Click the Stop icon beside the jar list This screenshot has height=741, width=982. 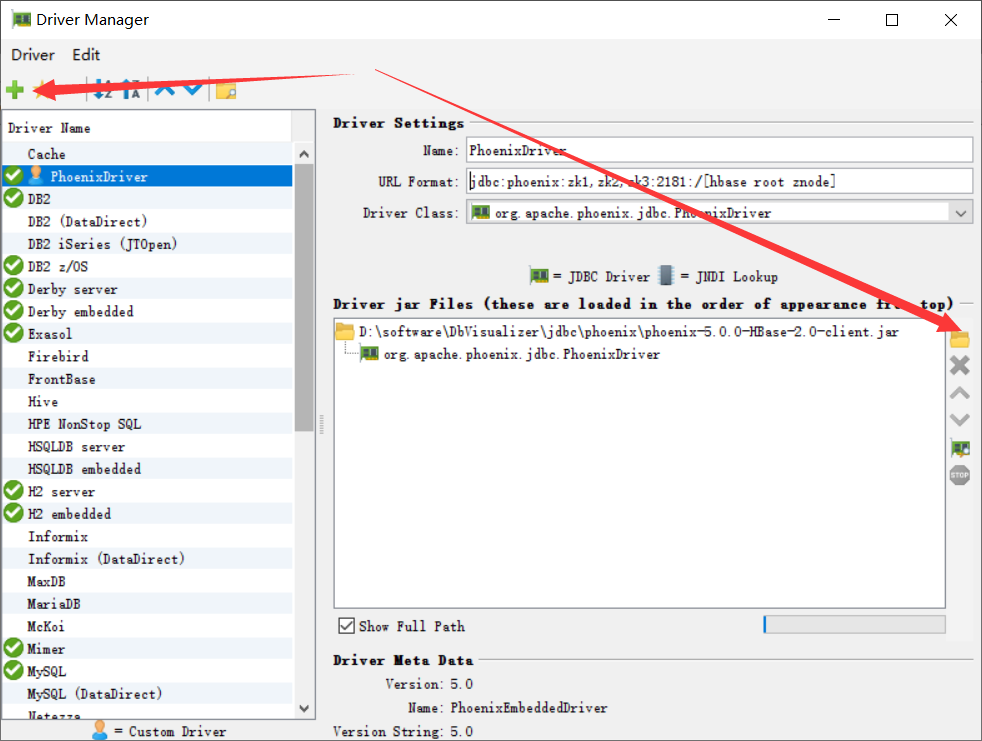click(959, 475)
